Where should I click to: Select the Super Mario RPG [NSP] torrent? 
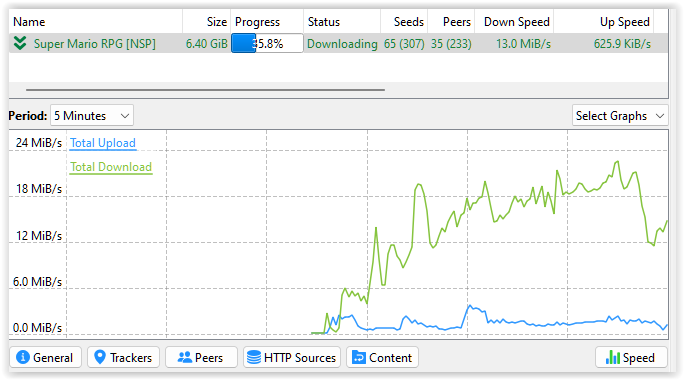point(338,43)
